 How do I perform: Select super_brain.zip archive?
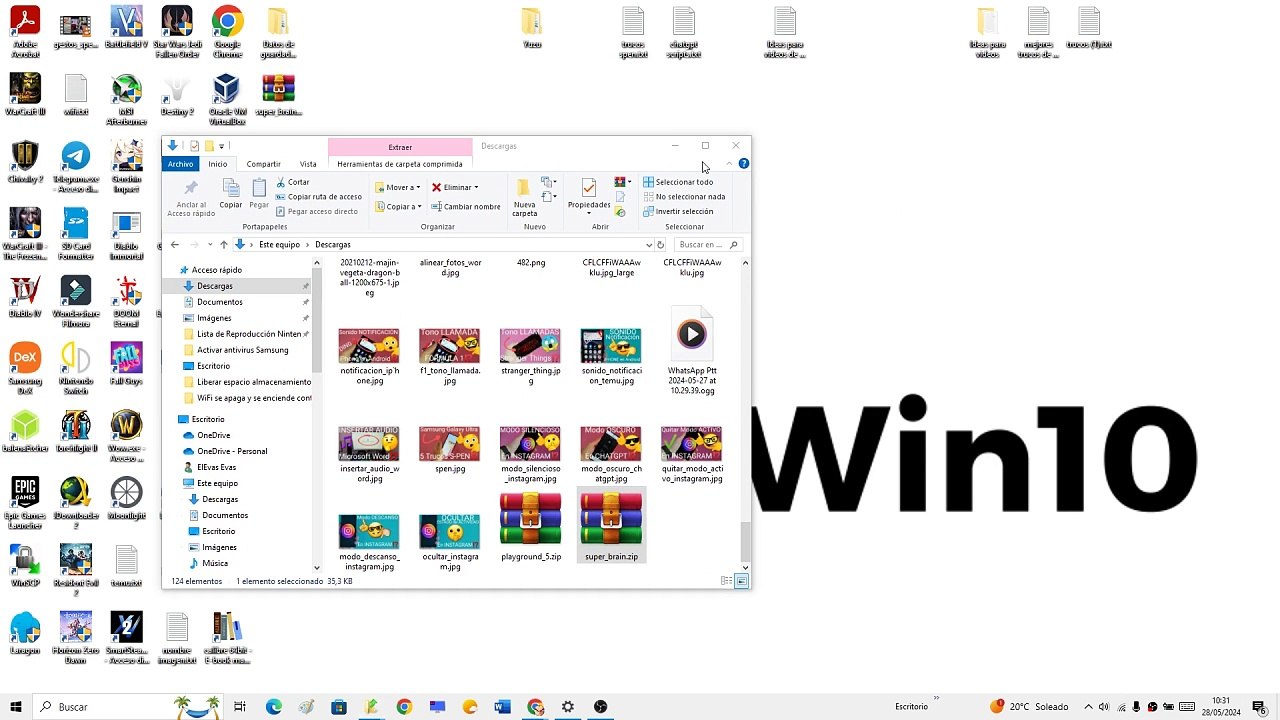point(611,526)
